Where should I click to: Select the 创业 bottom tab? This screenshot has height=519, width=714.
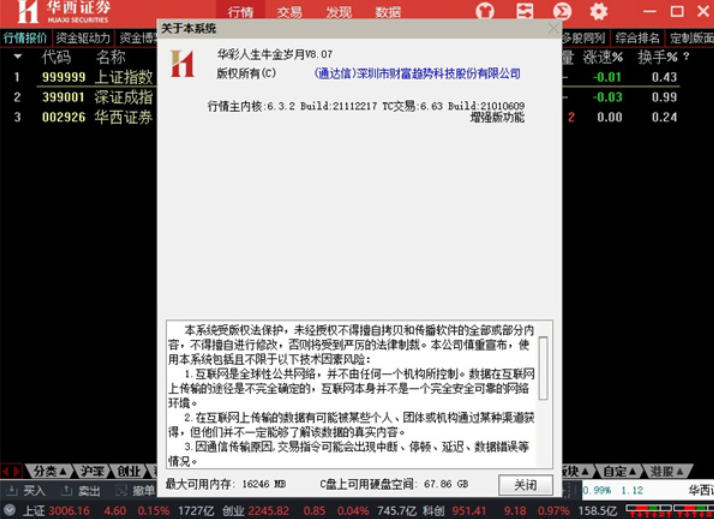click(128, 471)
